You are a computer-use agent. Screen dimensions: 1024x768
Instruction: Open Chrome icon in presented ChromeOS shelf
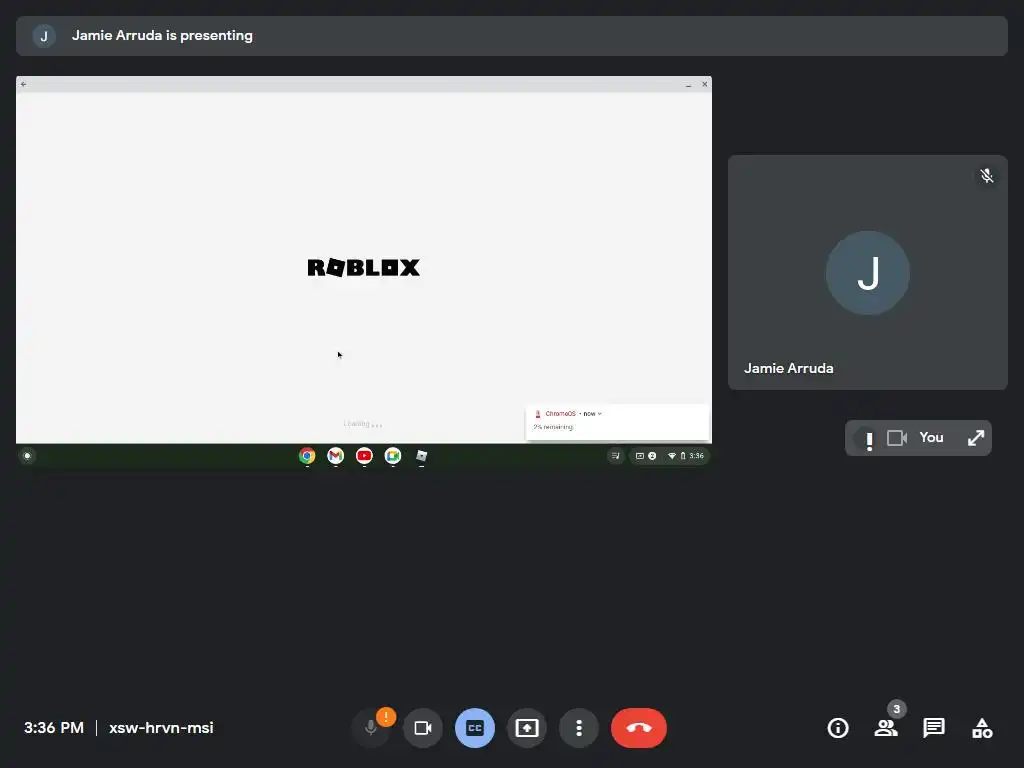(x=307, y=456)
